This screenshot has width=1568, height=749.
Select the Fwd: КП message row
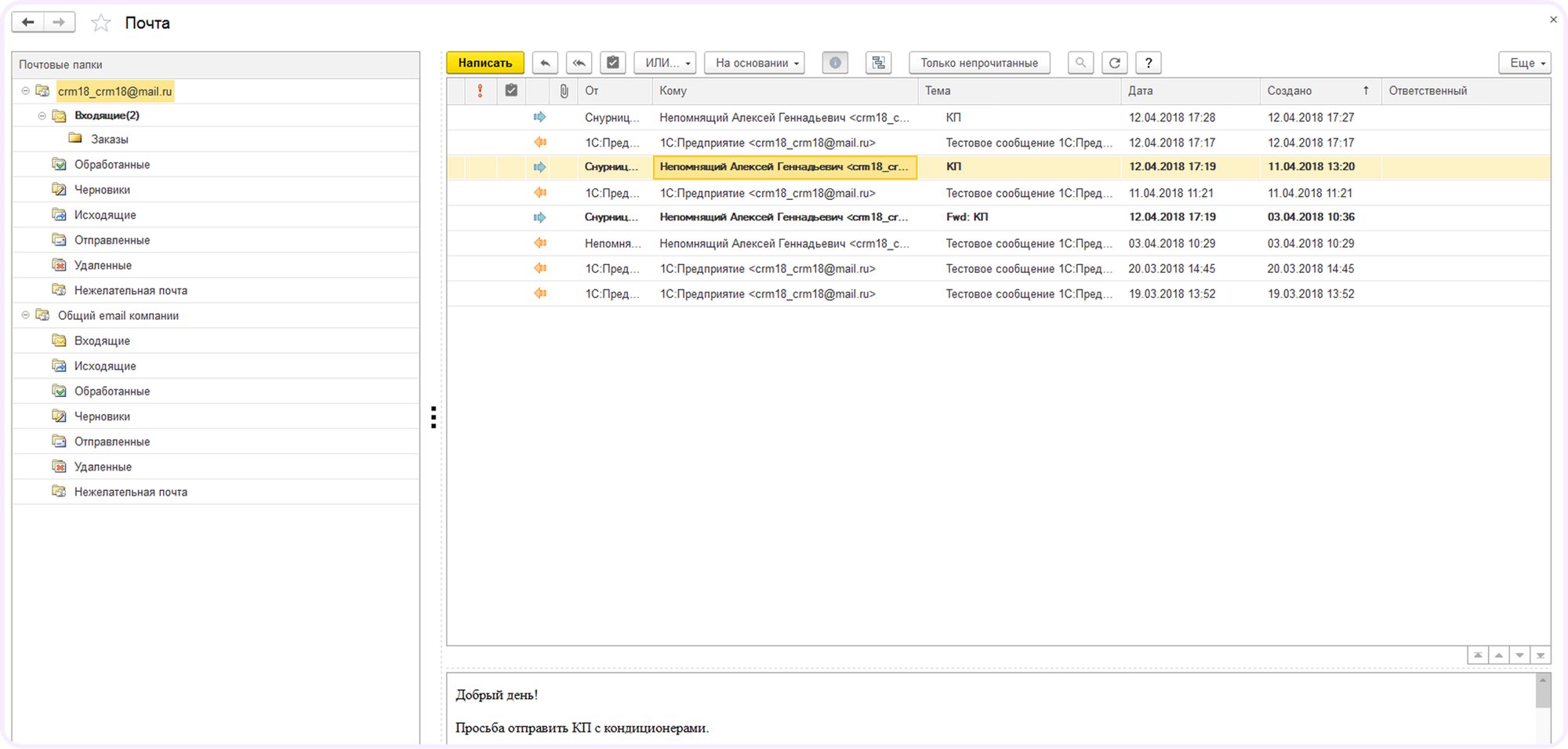point(998,217)
